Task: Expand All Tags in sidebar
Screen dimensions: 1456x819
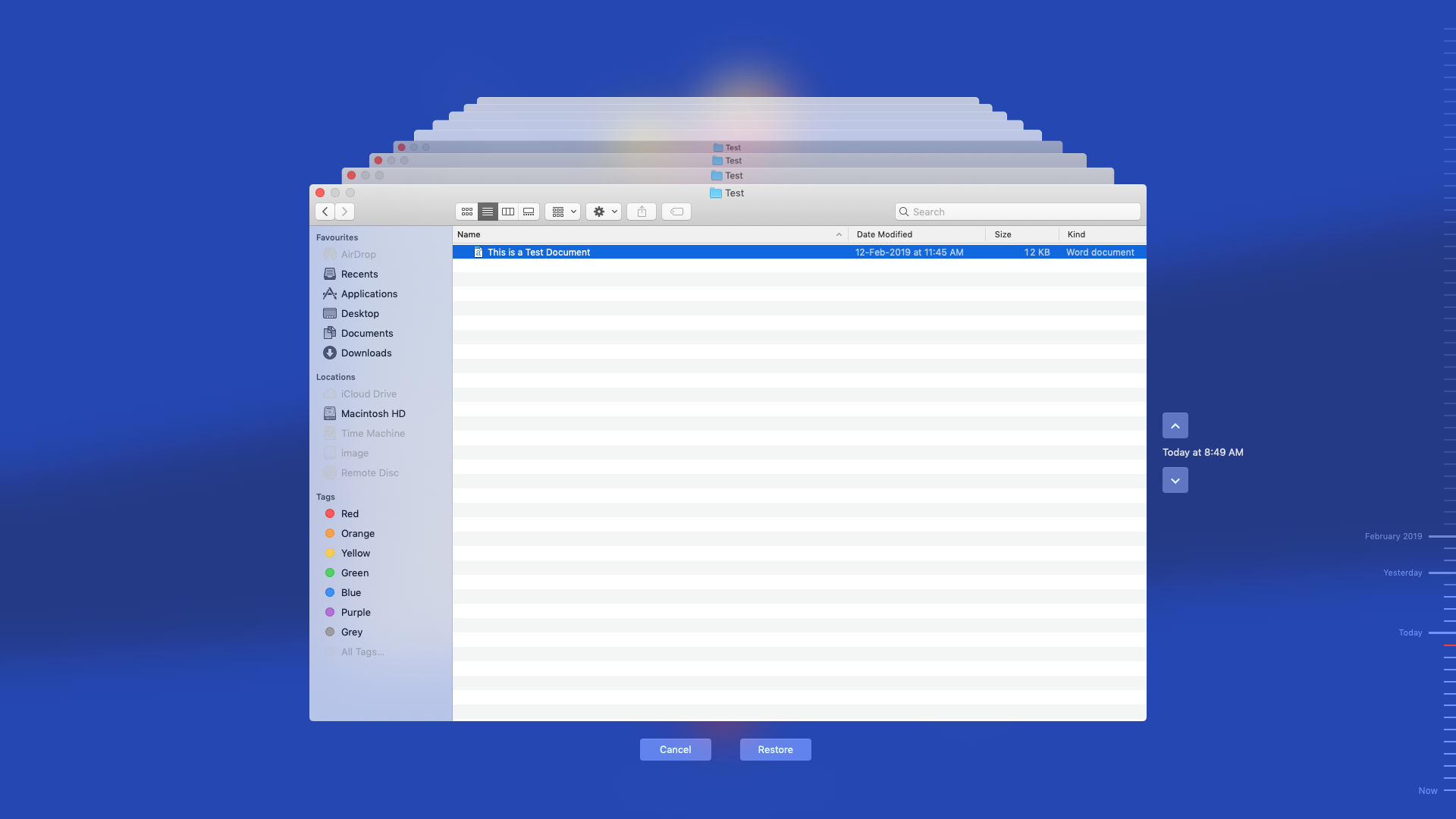Action: point(362,651)
